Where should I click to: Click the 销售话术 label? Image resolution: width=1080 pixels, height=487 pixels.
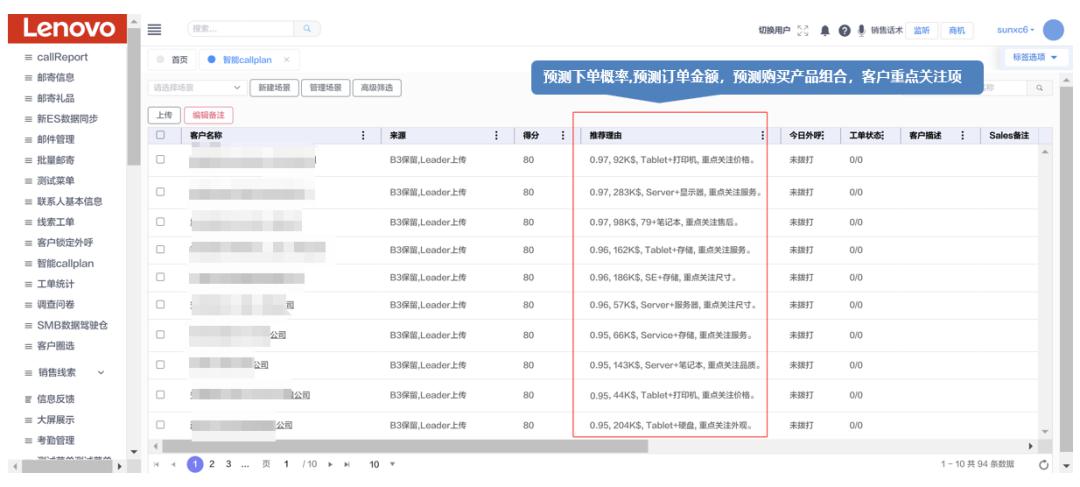tap(886, 30)
